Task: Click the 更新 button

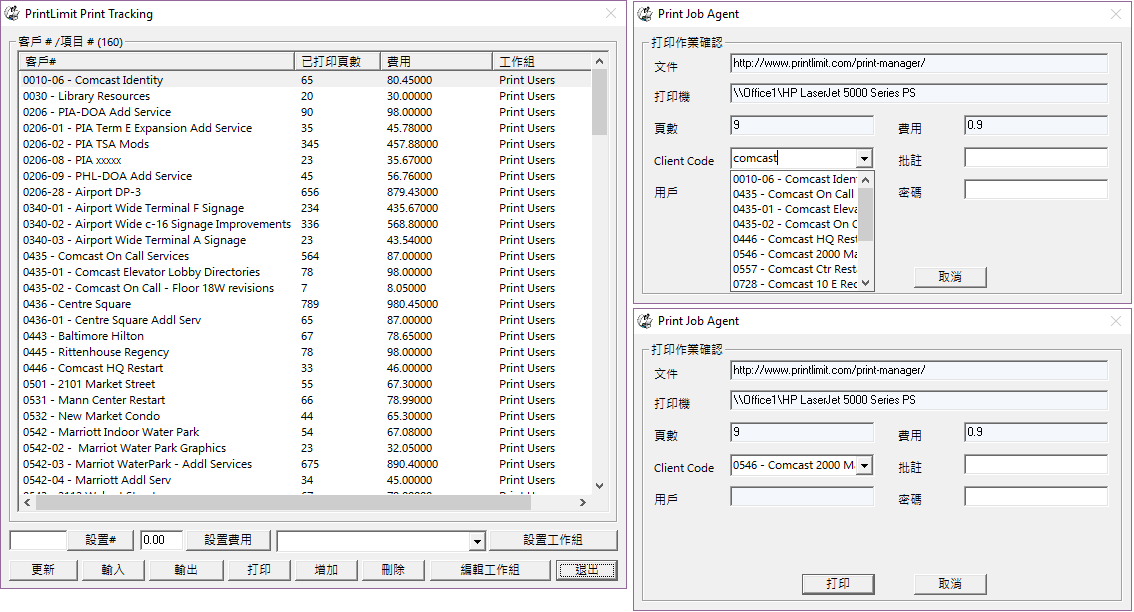Action: pyautogui.click(x=43, y=570)
